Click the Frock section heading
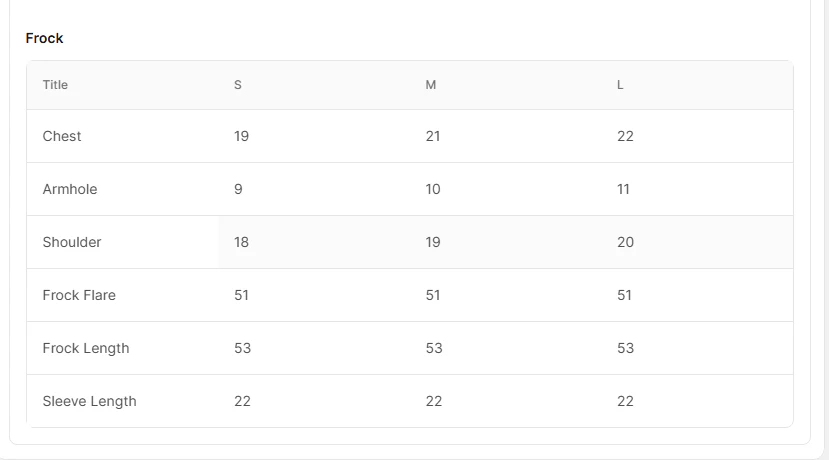 click(44, 38)
